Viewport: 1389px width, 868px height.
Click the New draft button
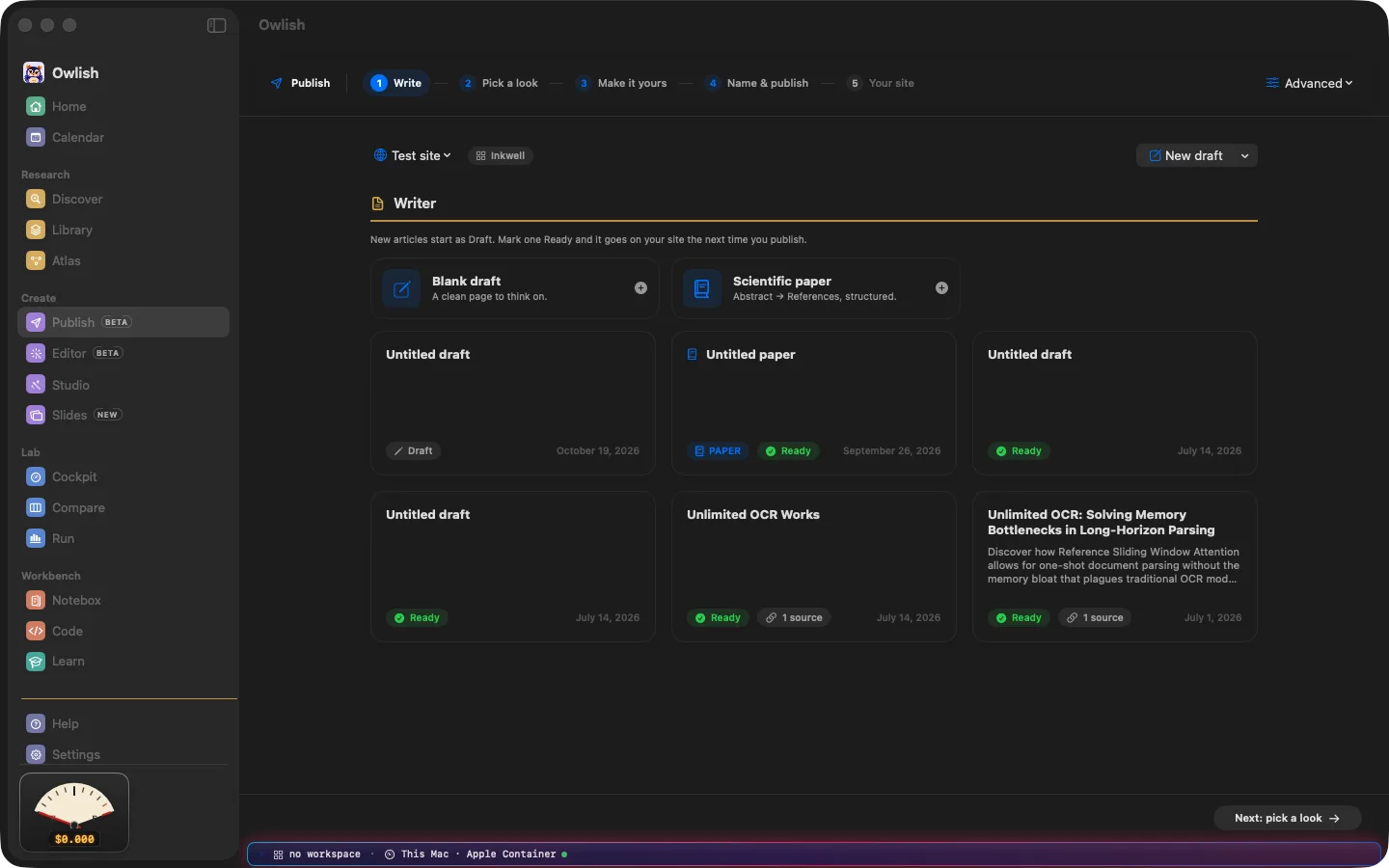[x=1185, y=155]
